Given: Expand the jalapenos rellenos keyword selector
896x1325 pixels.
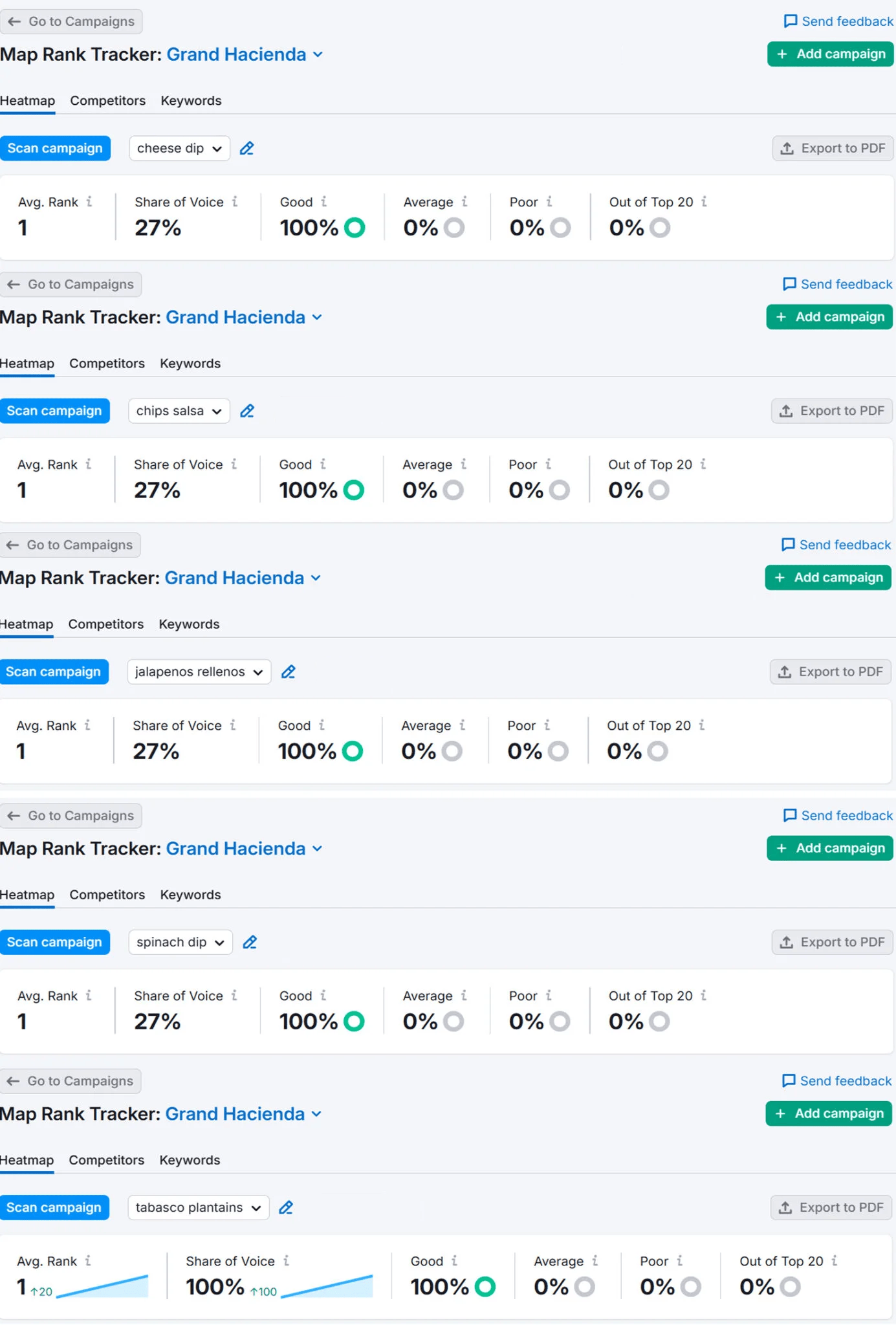Looking at the screenshot, I should [x=199, y=672].
